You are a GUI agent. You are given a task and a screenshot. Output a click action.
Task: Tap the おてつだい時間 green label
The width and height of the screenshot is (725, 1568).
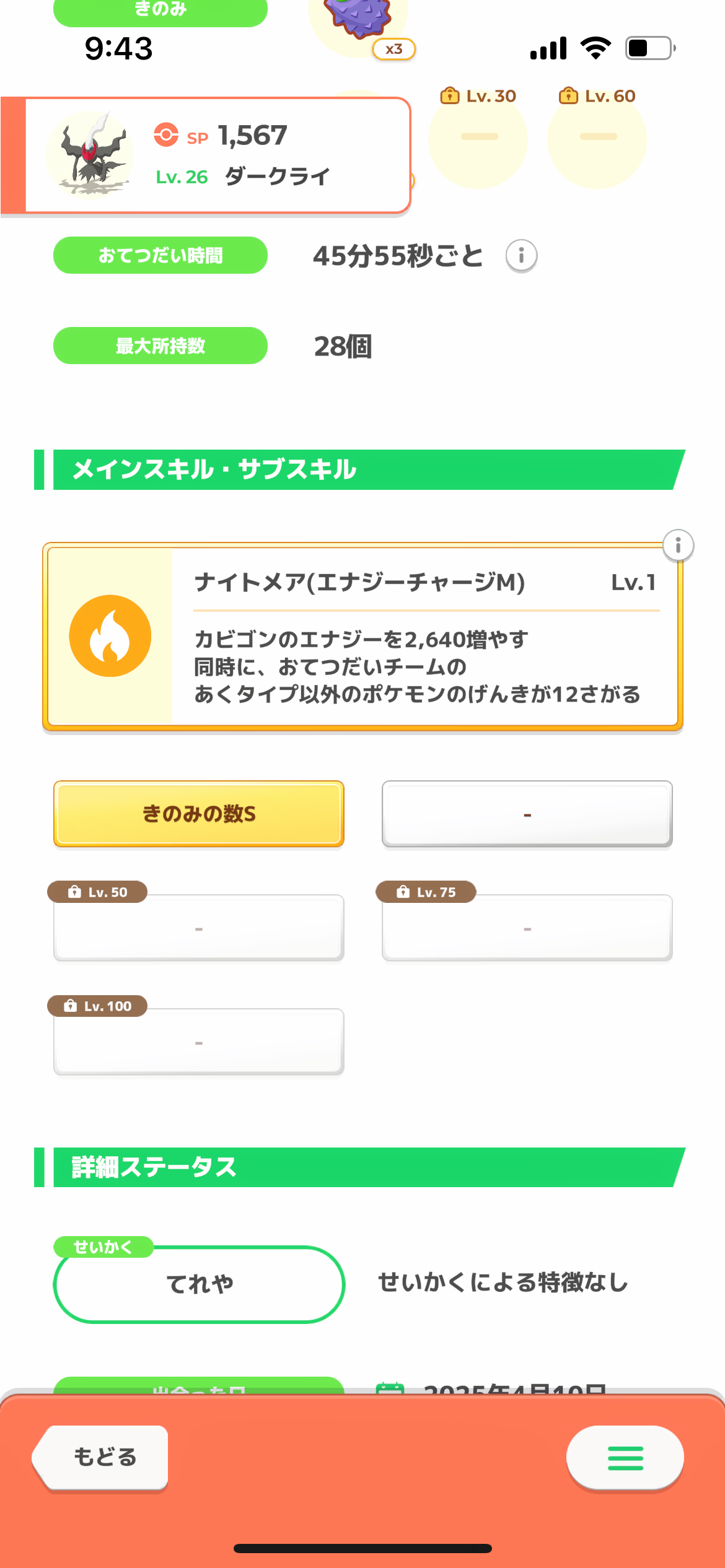160,255
